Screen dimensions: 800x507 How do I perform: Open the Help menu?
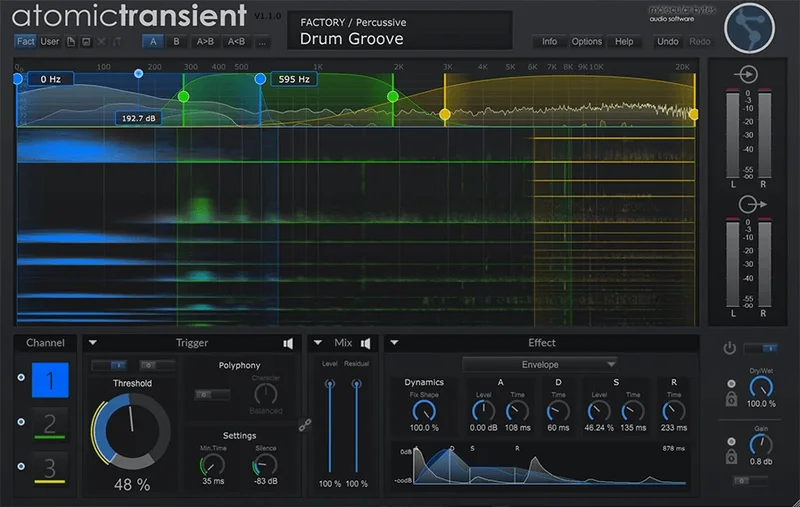[623, 42]
